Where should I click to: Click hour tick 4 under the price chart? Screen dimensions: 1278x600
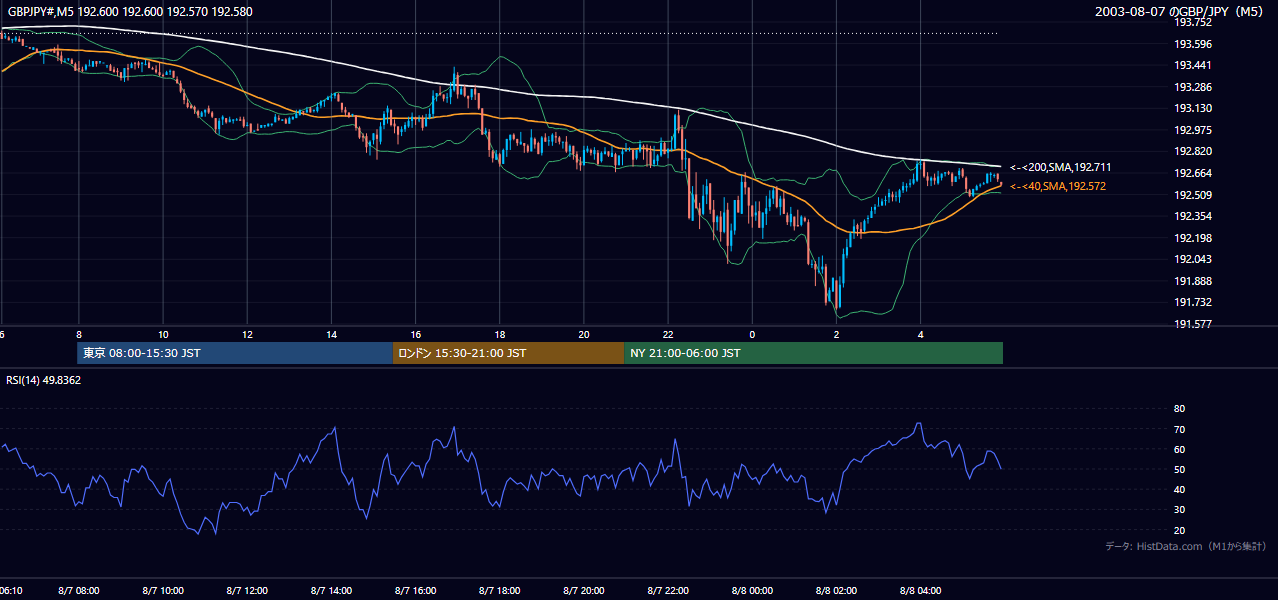(x=921, y=335)
